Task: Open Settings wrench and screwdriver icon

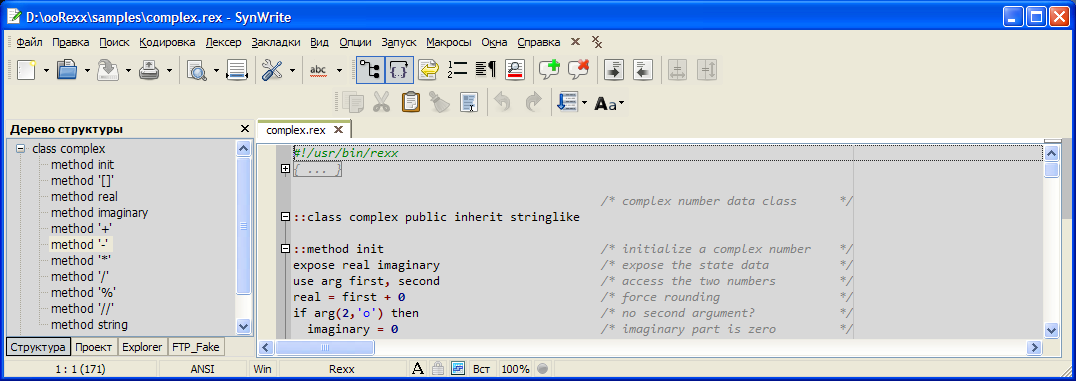Action: tap(272, 70)
